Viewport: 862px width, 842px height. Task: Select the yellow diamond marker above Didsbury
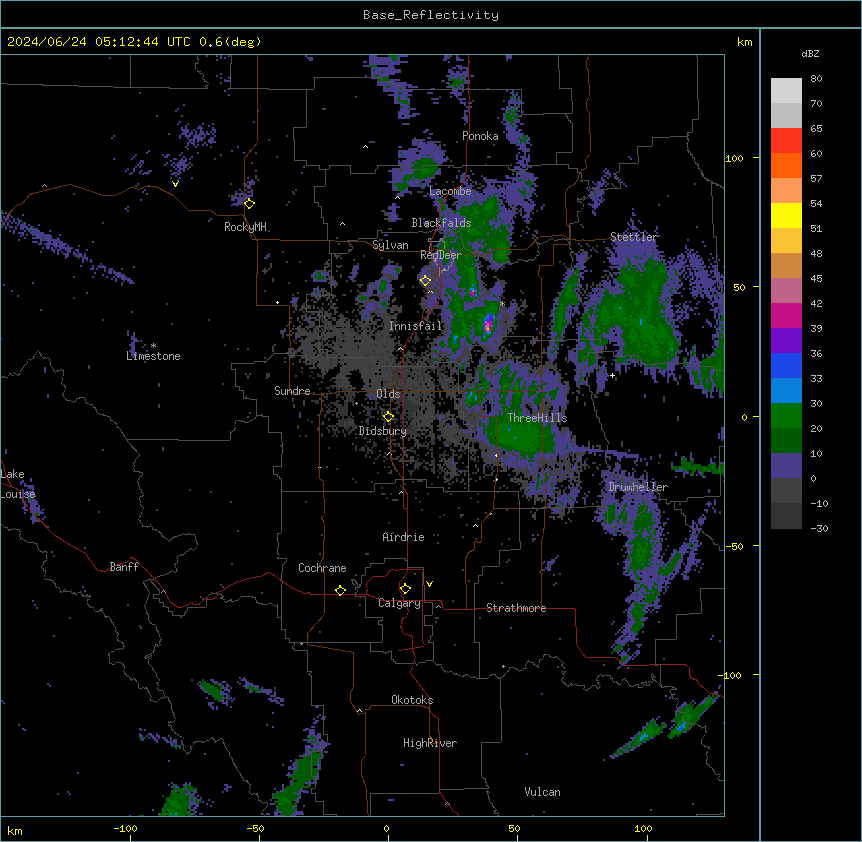[x=388, y=417]
